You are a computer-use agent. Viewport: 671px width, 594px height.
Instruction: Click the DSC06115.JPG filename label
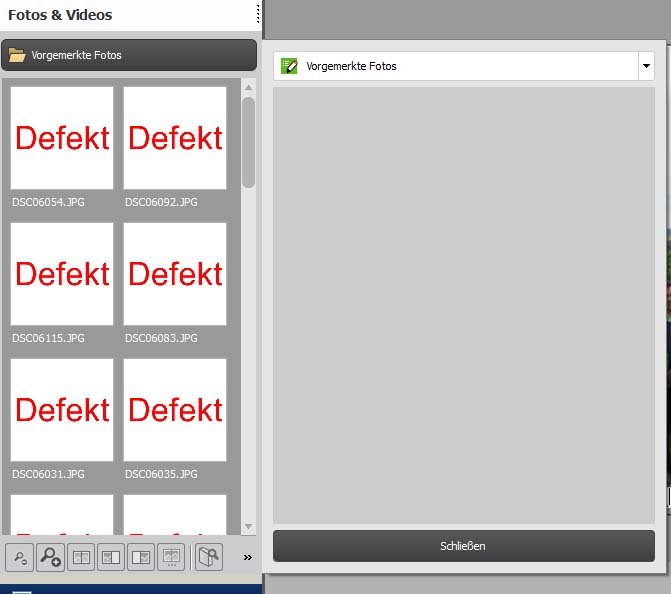48,338
